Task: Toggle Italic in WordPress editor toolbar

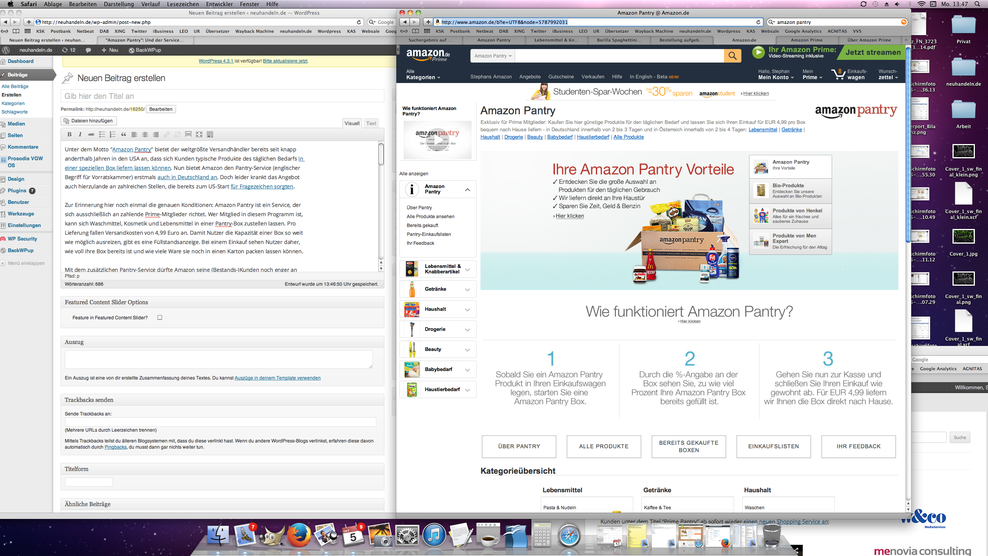Action: pos(80,134)
